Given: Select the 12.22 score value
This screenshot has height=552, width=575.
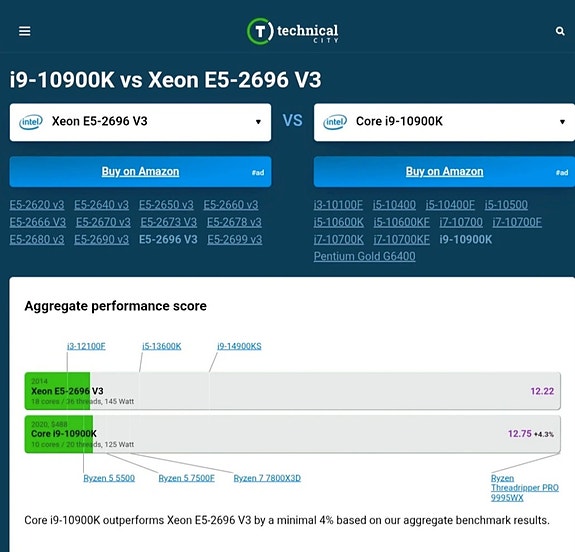Looking at the screenshot, I should 542,391.
